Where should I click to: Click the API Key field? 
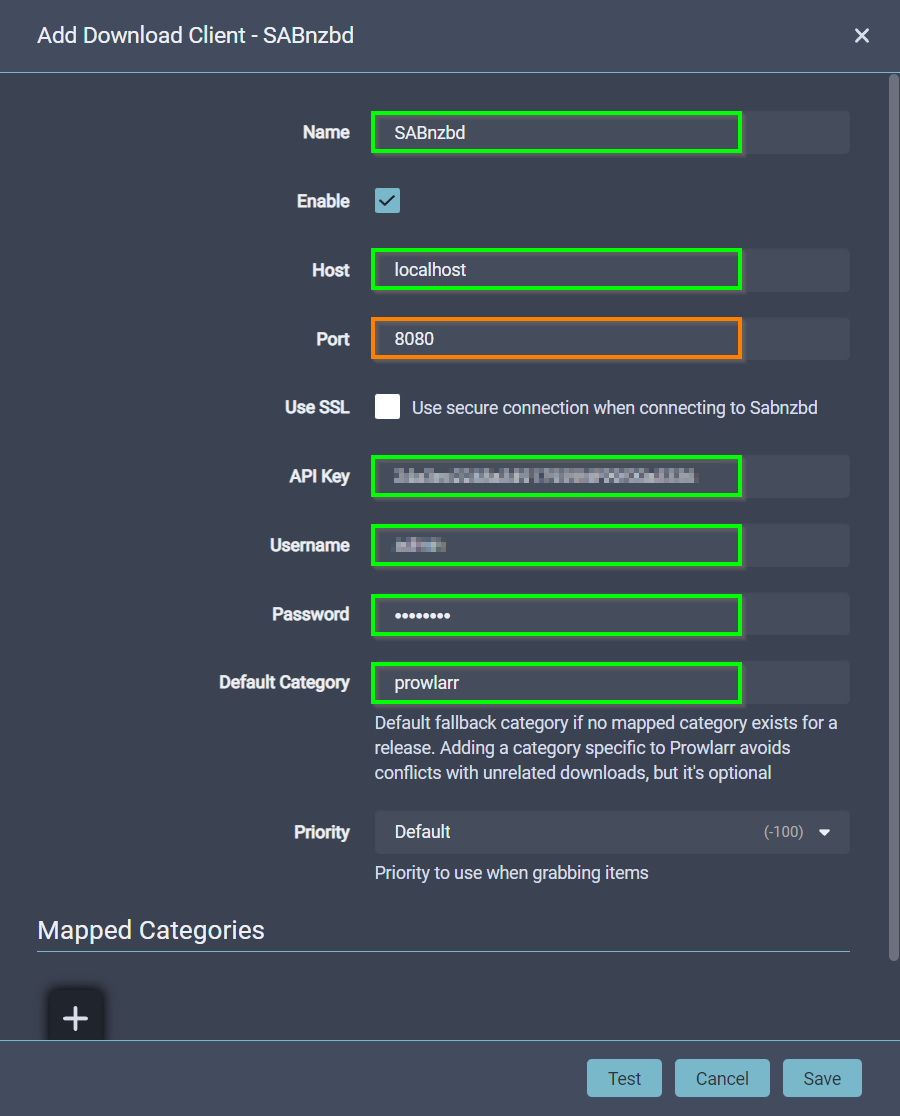point(556,476)
